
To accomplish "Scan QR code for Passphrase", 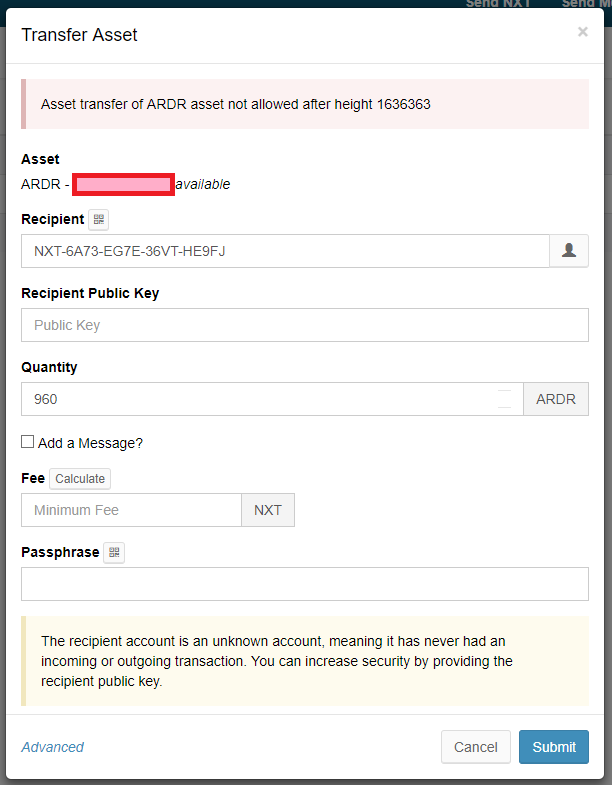I will point(114,553).
